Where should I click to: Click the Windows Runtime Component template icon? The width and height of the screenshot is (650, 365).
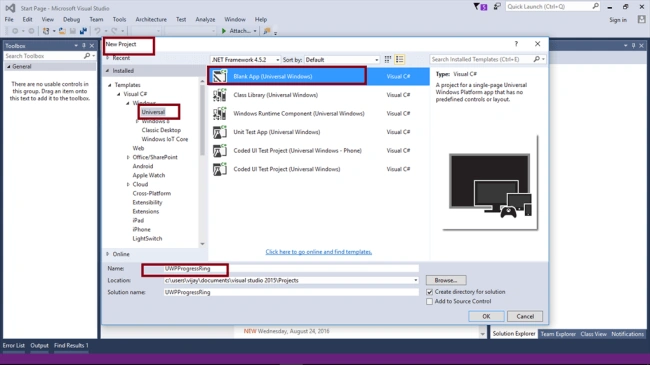[220, 113]
